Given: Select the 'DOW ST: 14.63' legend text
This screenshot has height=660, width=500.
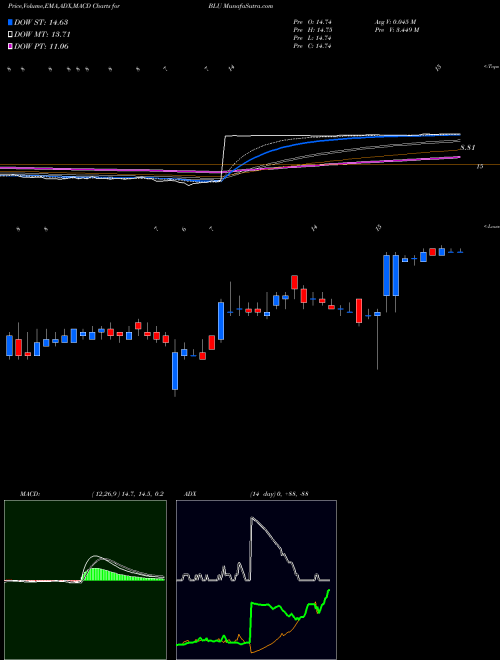Looking at the screenshot, I should tap(41, 22).
